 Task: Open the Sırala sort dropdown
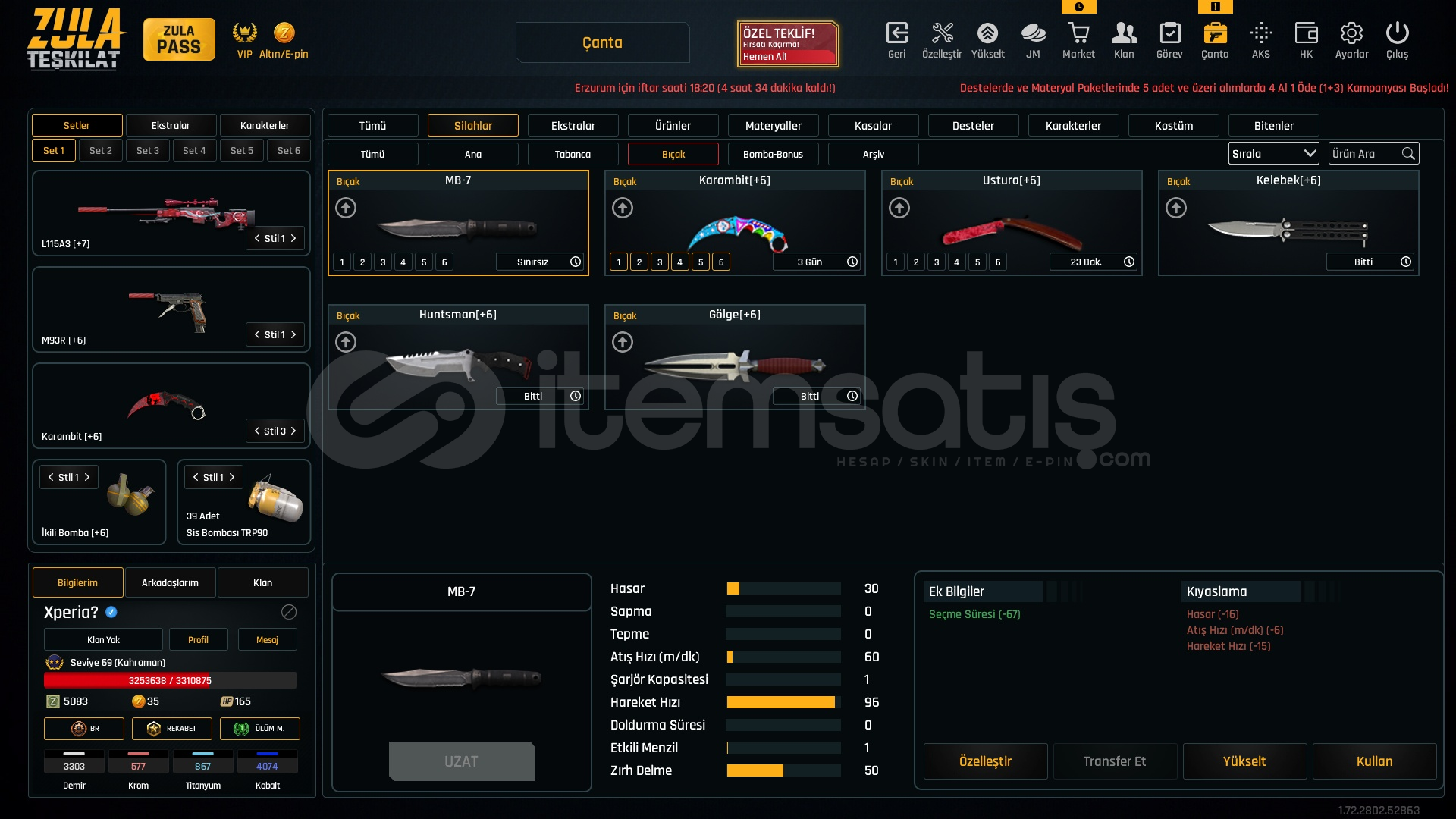point(1273,154)
